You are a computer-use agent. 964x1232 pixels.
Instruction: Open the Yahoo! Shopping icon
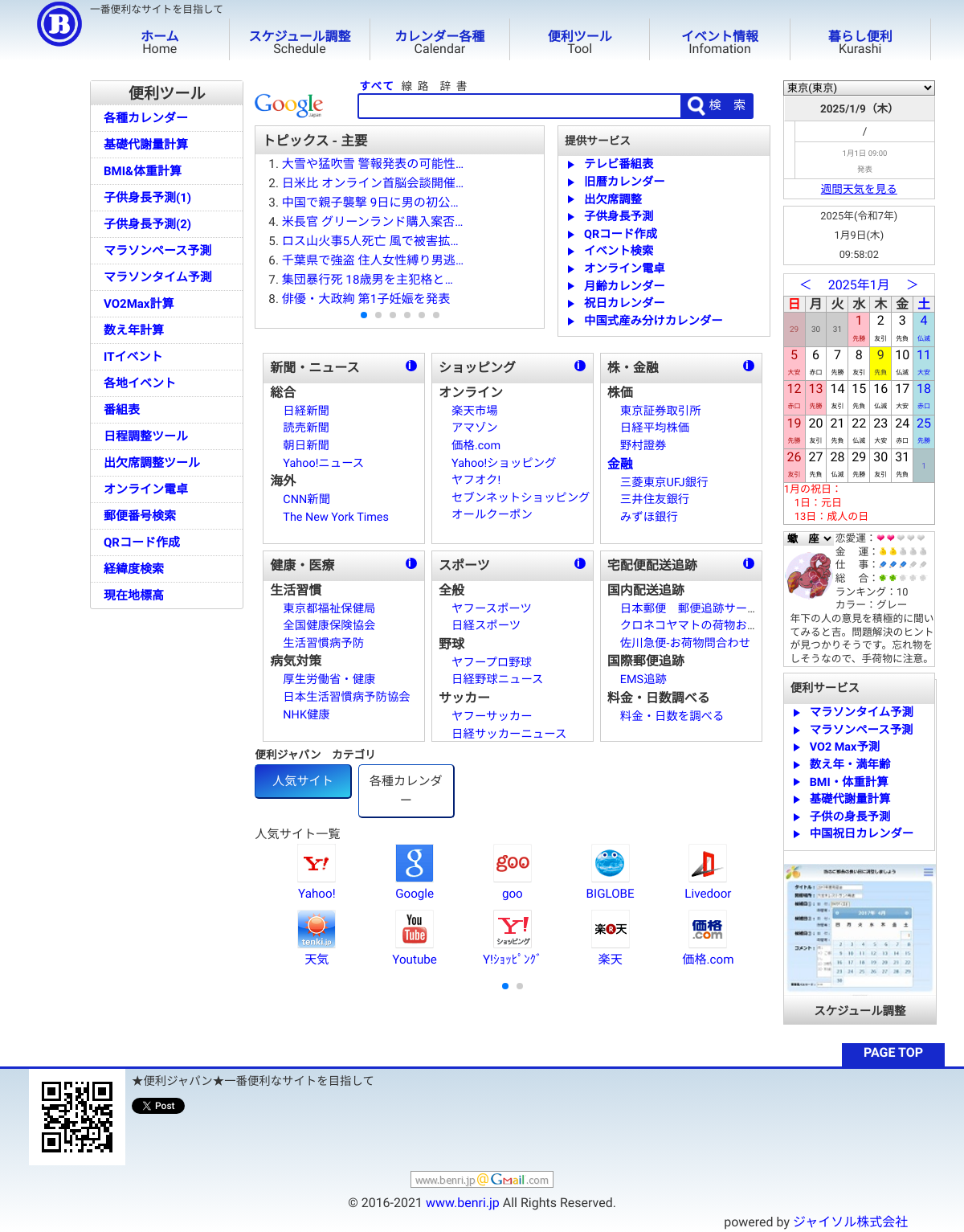[513, 929]
